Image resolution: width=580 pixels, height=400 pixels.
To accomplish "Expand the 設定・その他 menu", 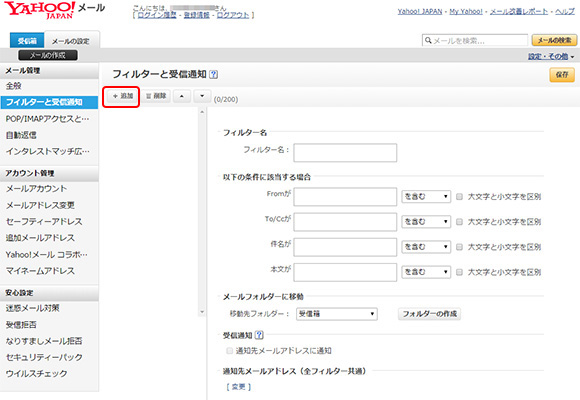I will point(551,57).
